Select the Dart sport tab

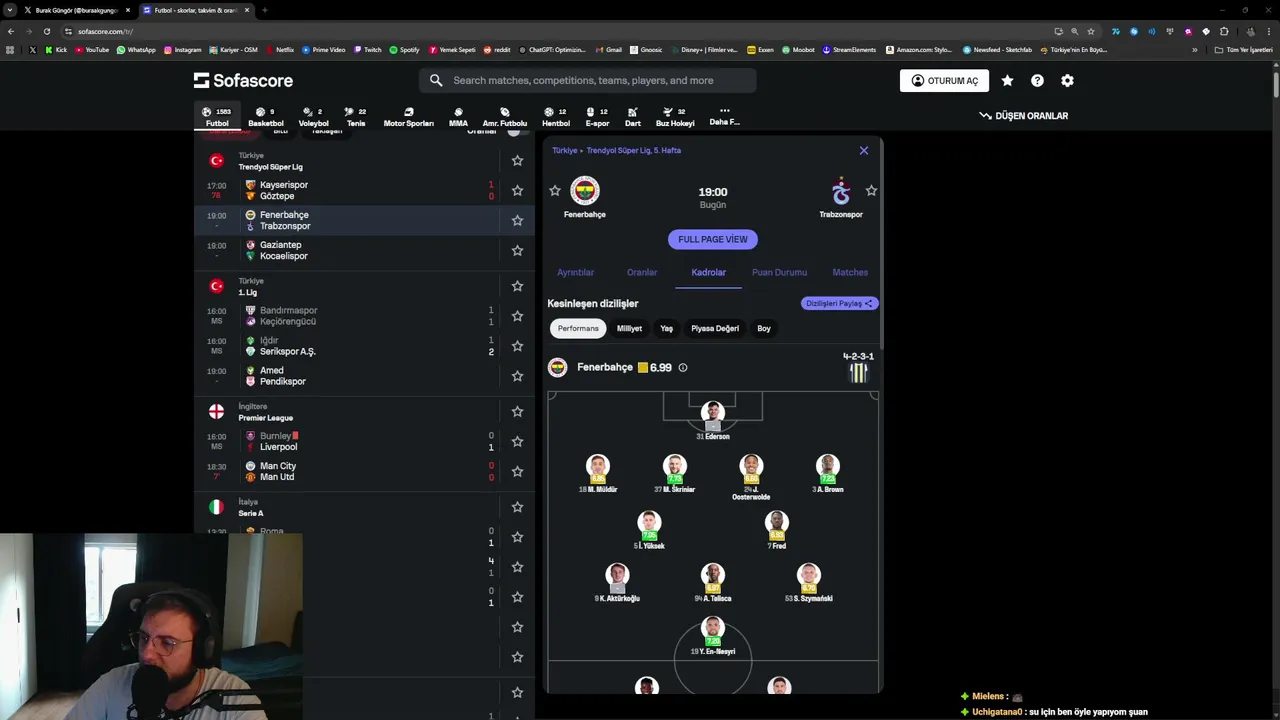(633, 117)
